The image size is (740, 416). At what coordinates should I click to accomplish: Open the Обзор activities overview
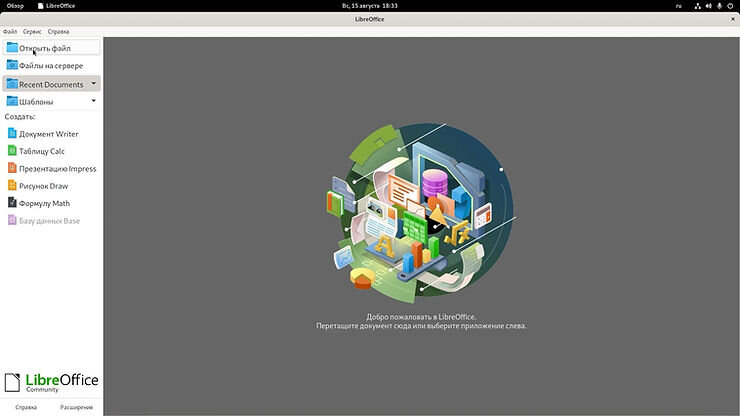(x=15, y=6)
